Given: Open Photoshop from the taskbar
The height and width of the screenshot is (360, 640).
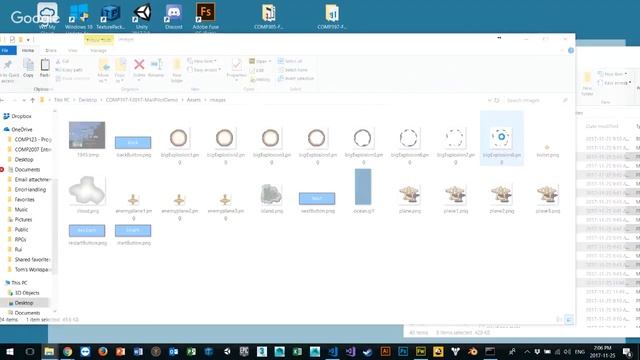Looking at the screenshot, I should click(403, 351).
